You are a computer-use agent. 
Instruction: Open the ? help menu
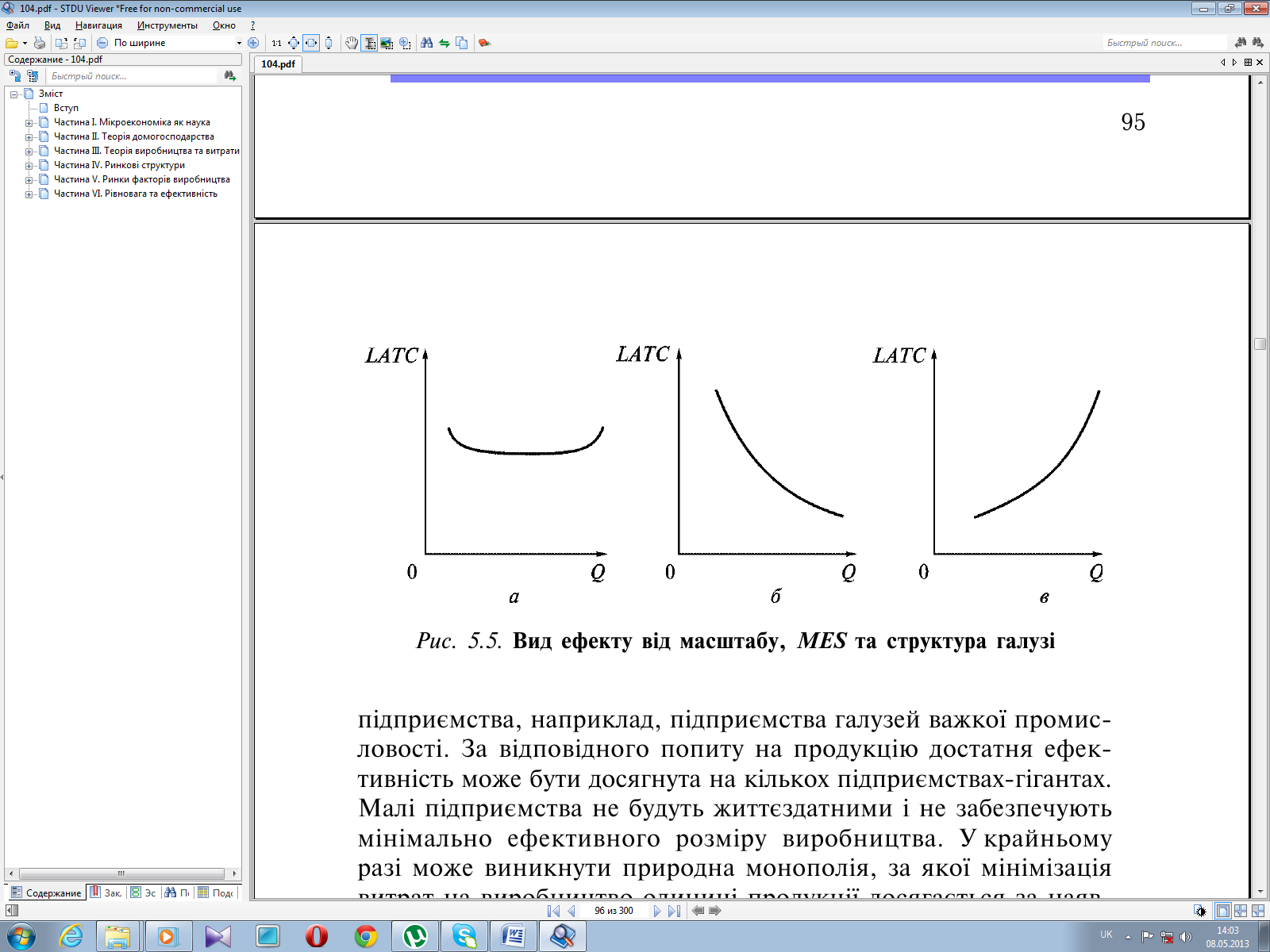coord(252,25)
